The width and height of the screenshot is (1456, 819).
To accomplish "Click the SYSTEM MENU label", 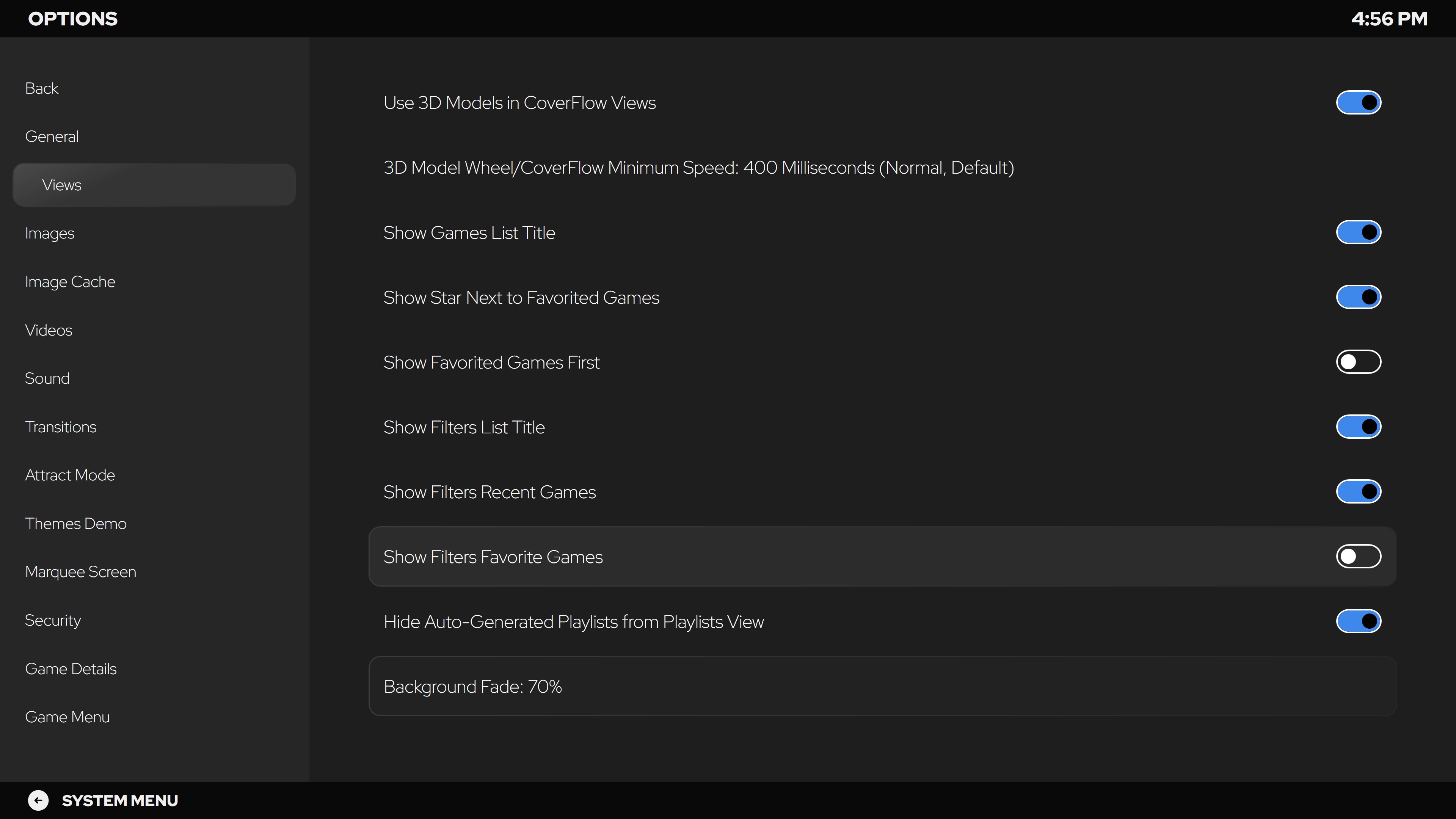I will pyautogui.click(x=120, y=800).
